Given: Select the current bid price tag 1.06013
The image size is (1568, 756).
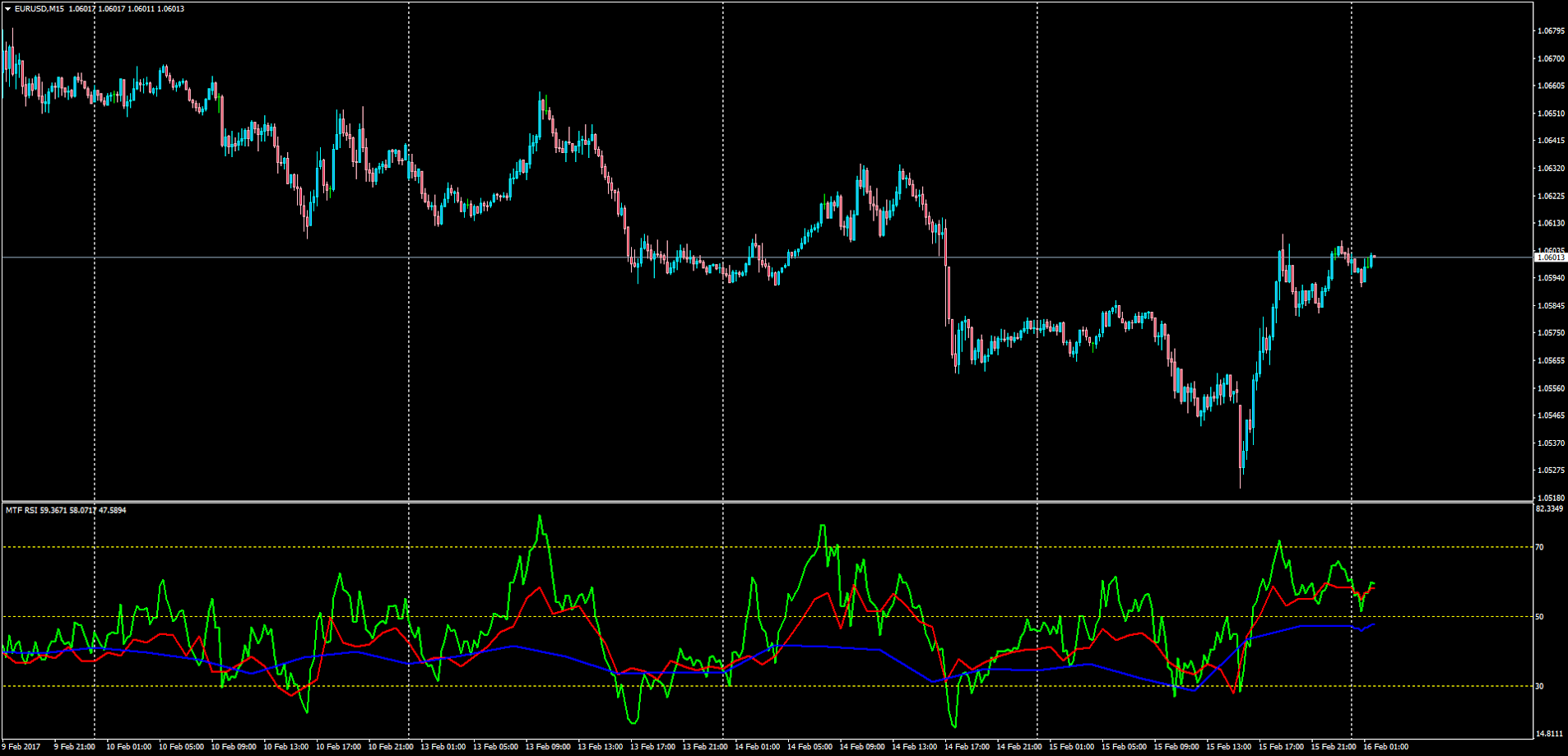Looking at the screenshot, I should tap(1551, 257).
